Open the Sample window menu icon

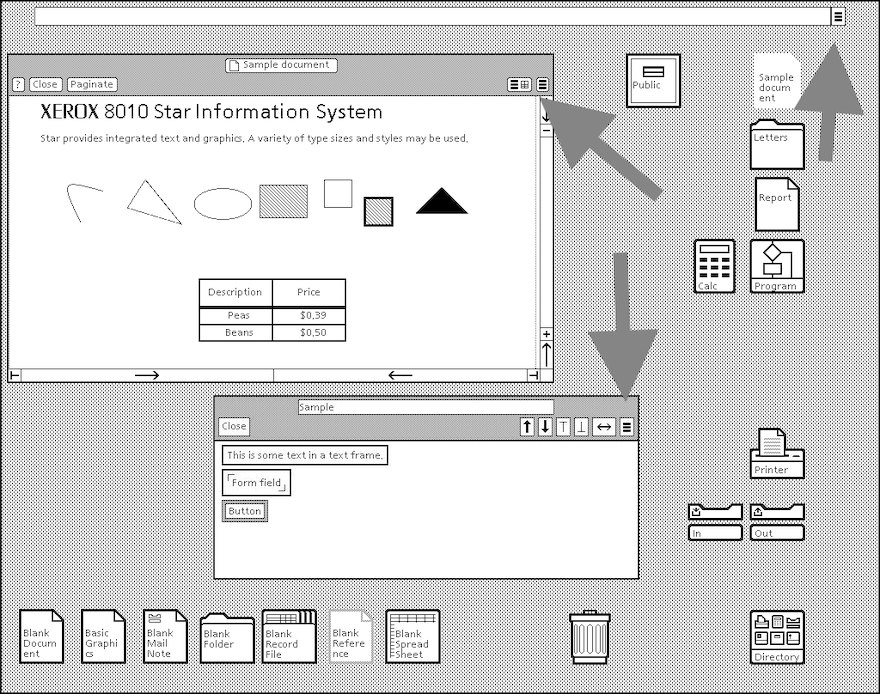click(627, 427)
